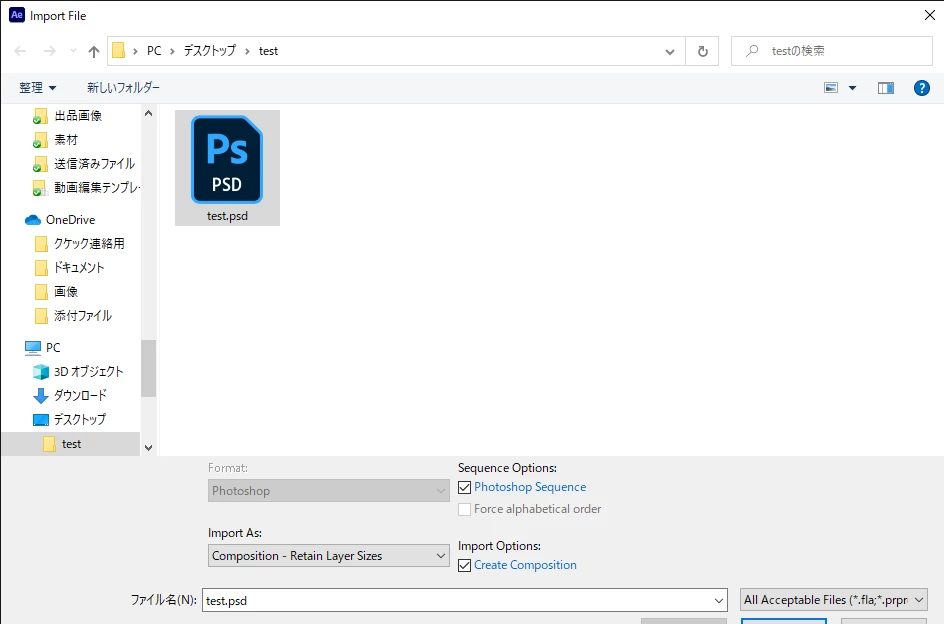Screen dimensions: 944x624
Task: Open help with the question mark icon
Action: coord(922,88)
